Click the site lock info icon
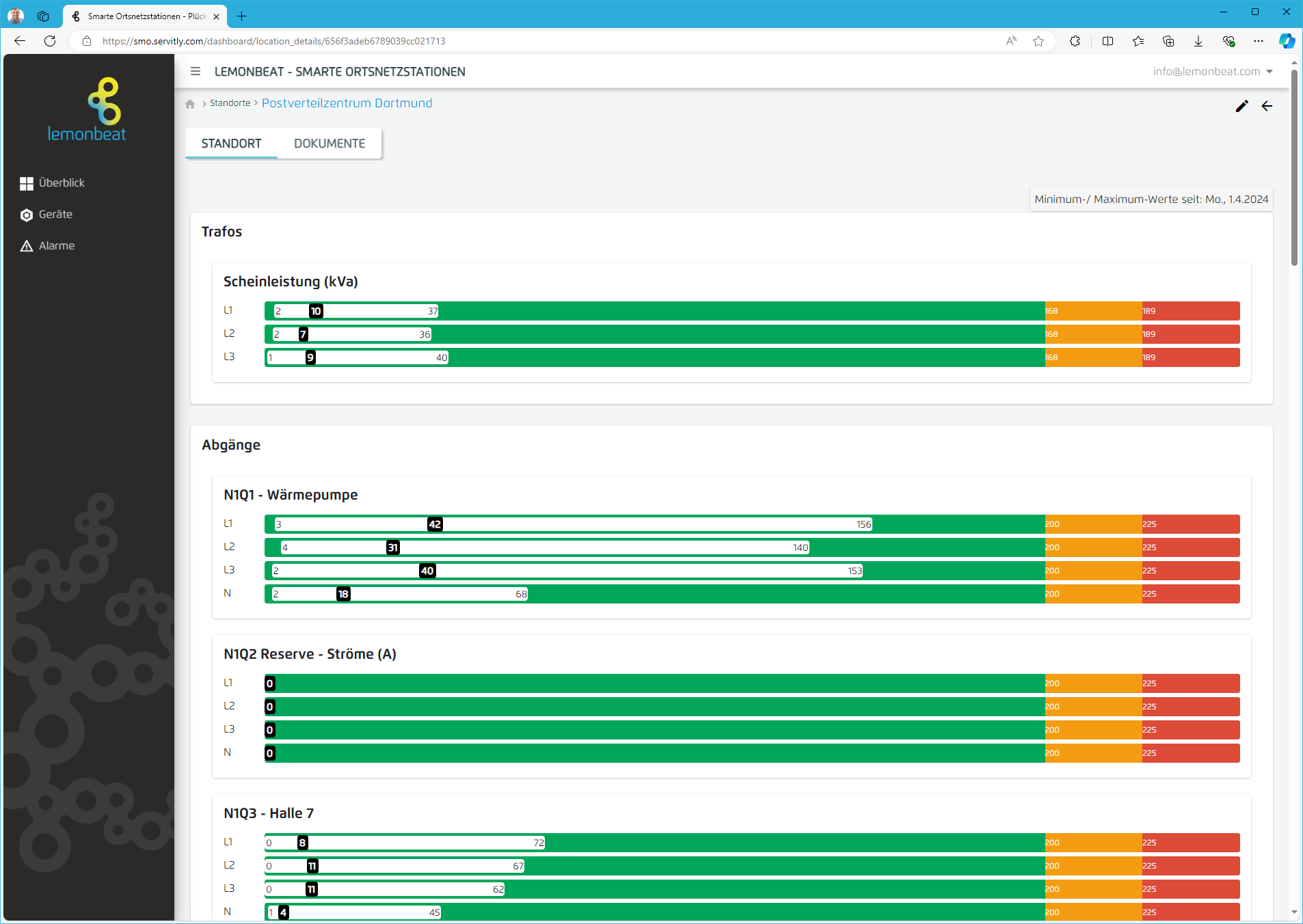The height and width of the screenshot is (924, 1303). 87,41
